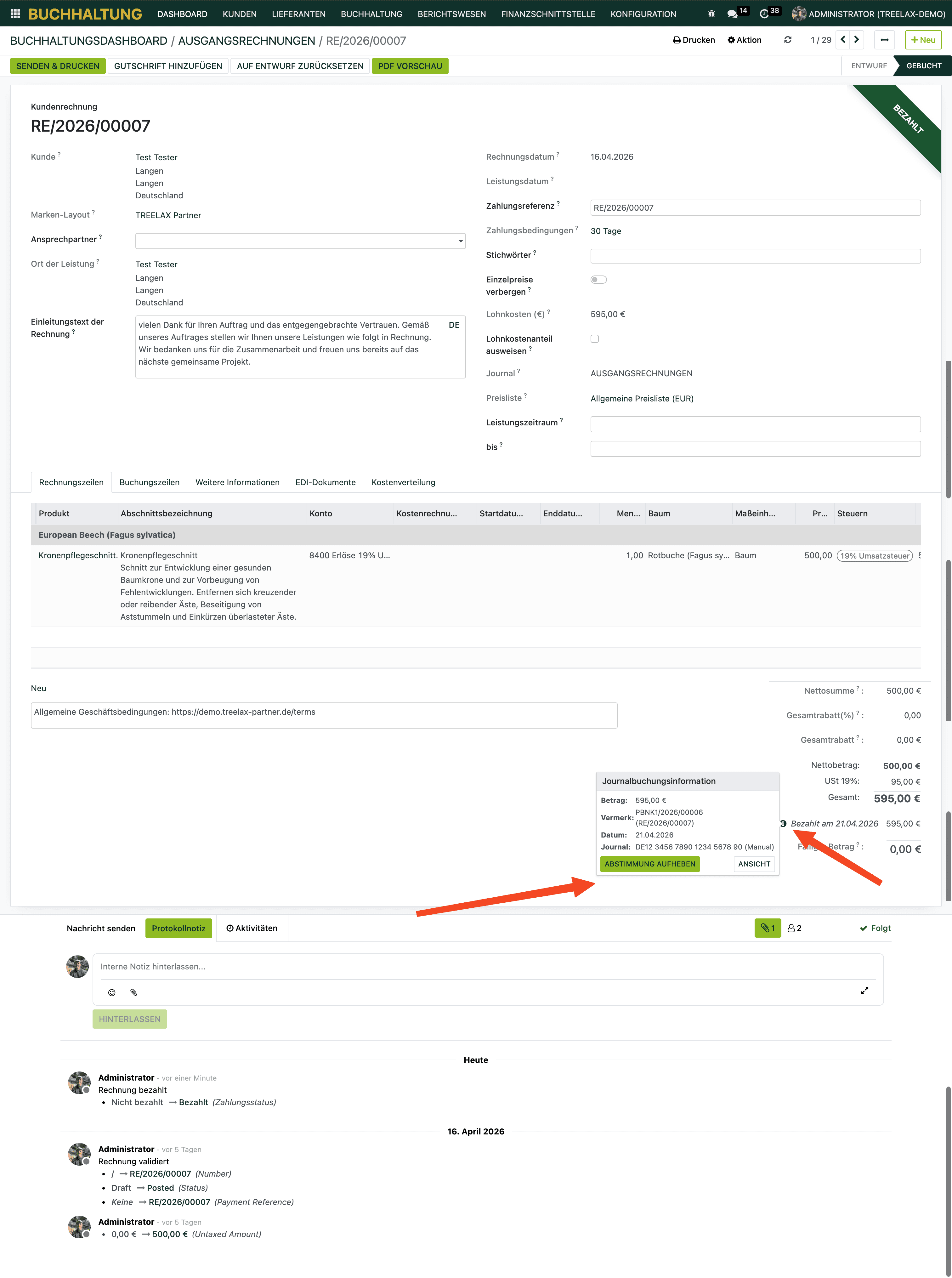Click Abstimmung aufheben button
The width and height of the screenshot is (952, 1278).
(649, 864)
